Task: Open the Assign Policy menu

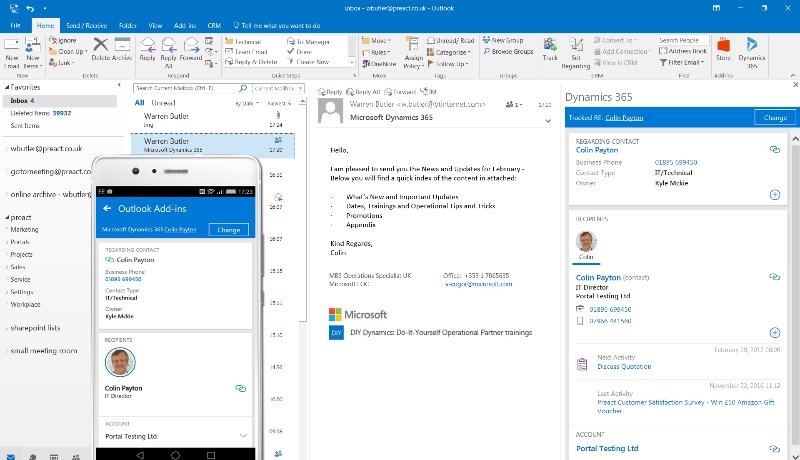Action: tap(413, 53)
